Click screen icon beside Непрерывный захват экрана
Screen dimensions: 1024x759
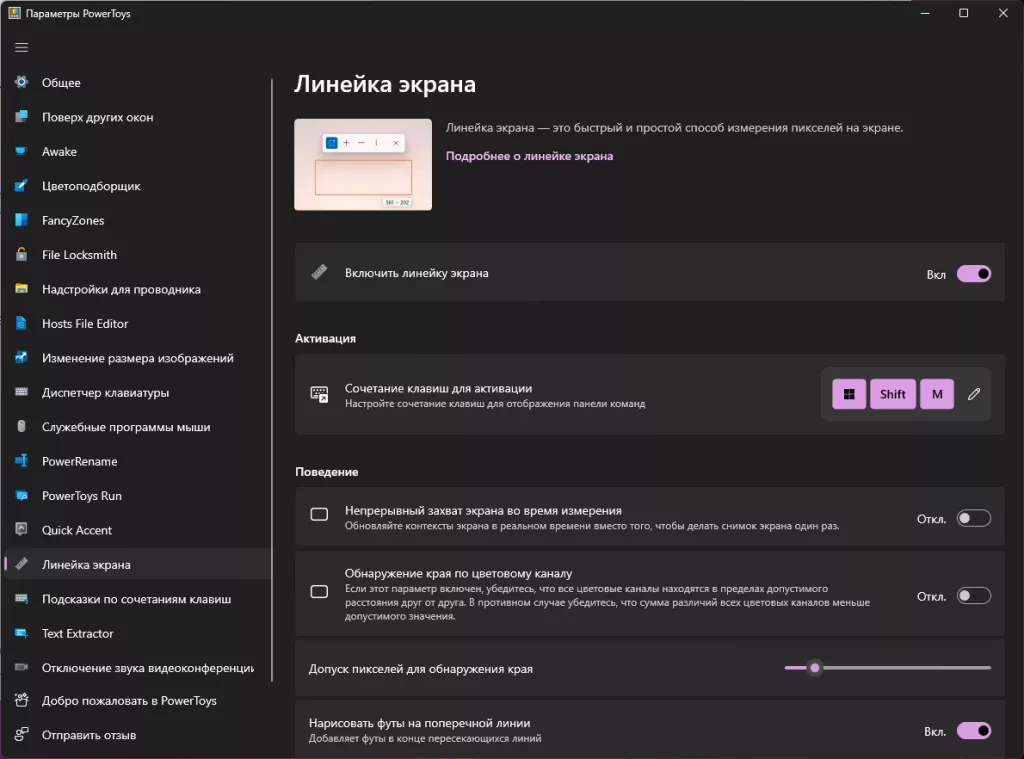[x=319, y=515]
